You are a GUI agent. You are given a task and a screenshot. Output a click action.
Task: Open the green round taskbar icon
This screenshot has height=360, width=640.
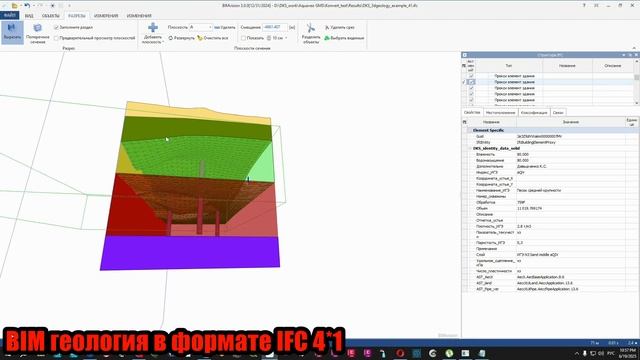pyautogui.click(x=449, y=353)
